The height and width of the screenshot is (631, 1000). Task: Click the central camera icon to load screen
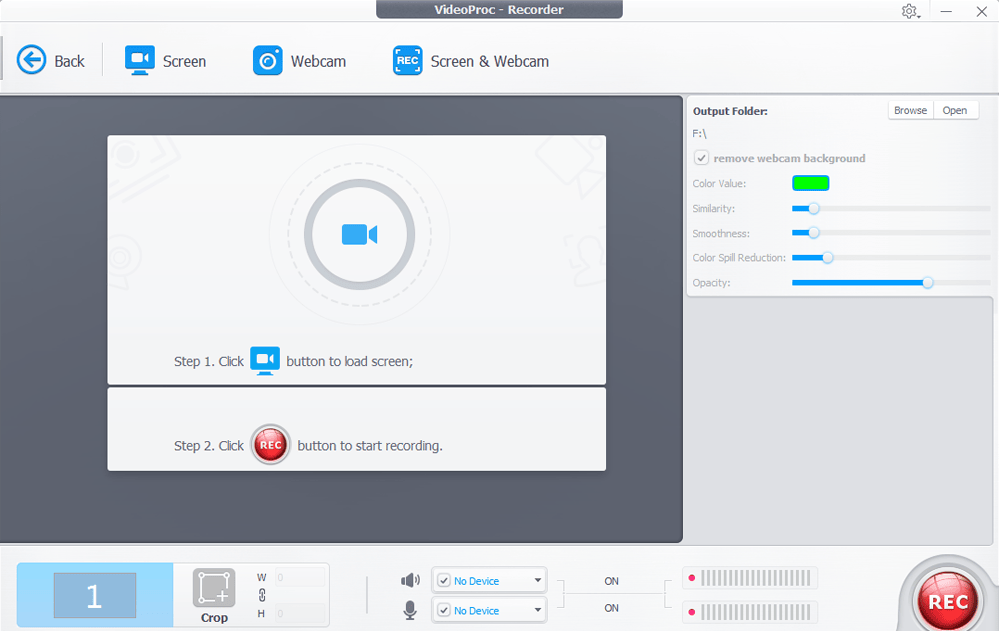click(357, 233)
